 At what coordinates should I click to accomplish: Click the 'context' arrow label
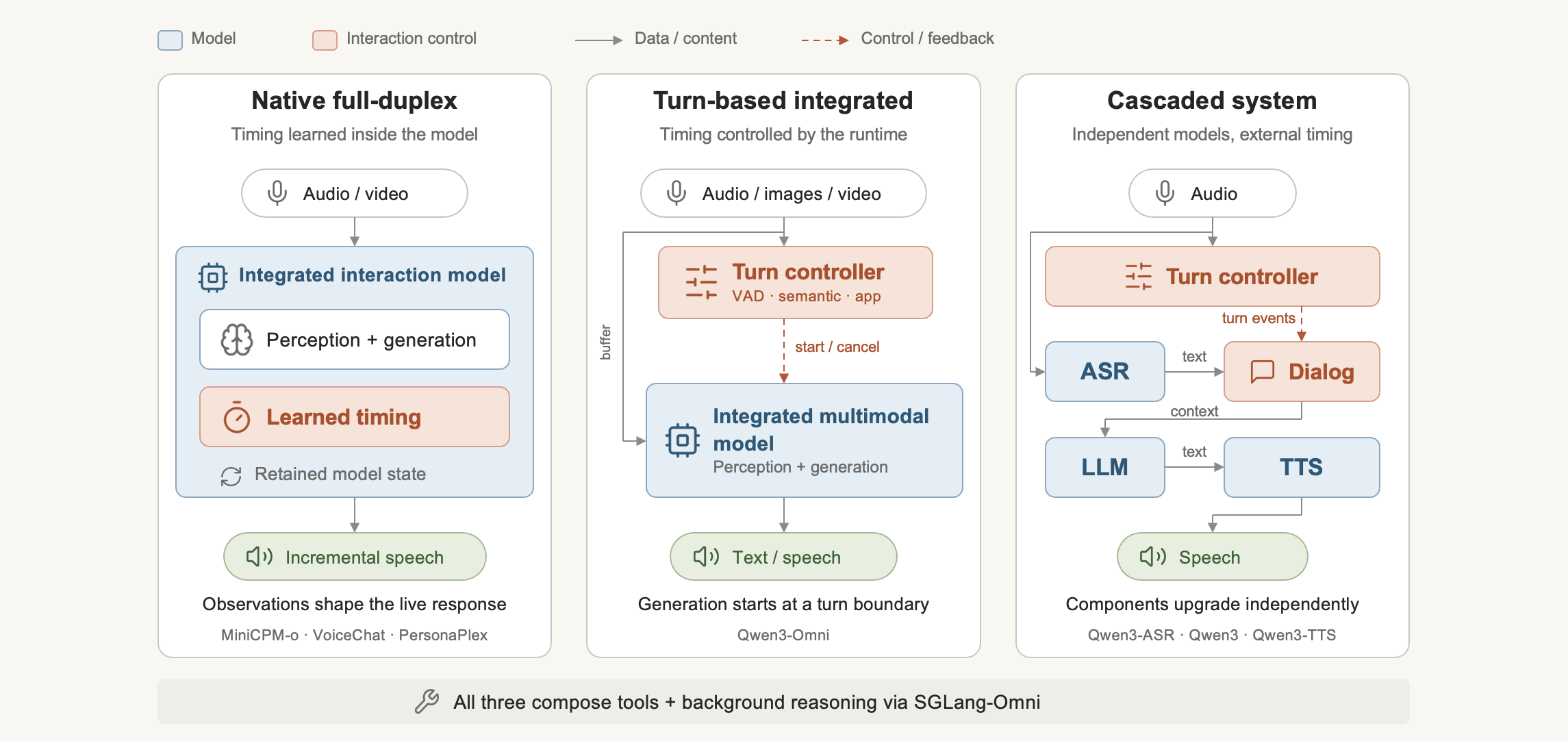tap(1194, 411)
